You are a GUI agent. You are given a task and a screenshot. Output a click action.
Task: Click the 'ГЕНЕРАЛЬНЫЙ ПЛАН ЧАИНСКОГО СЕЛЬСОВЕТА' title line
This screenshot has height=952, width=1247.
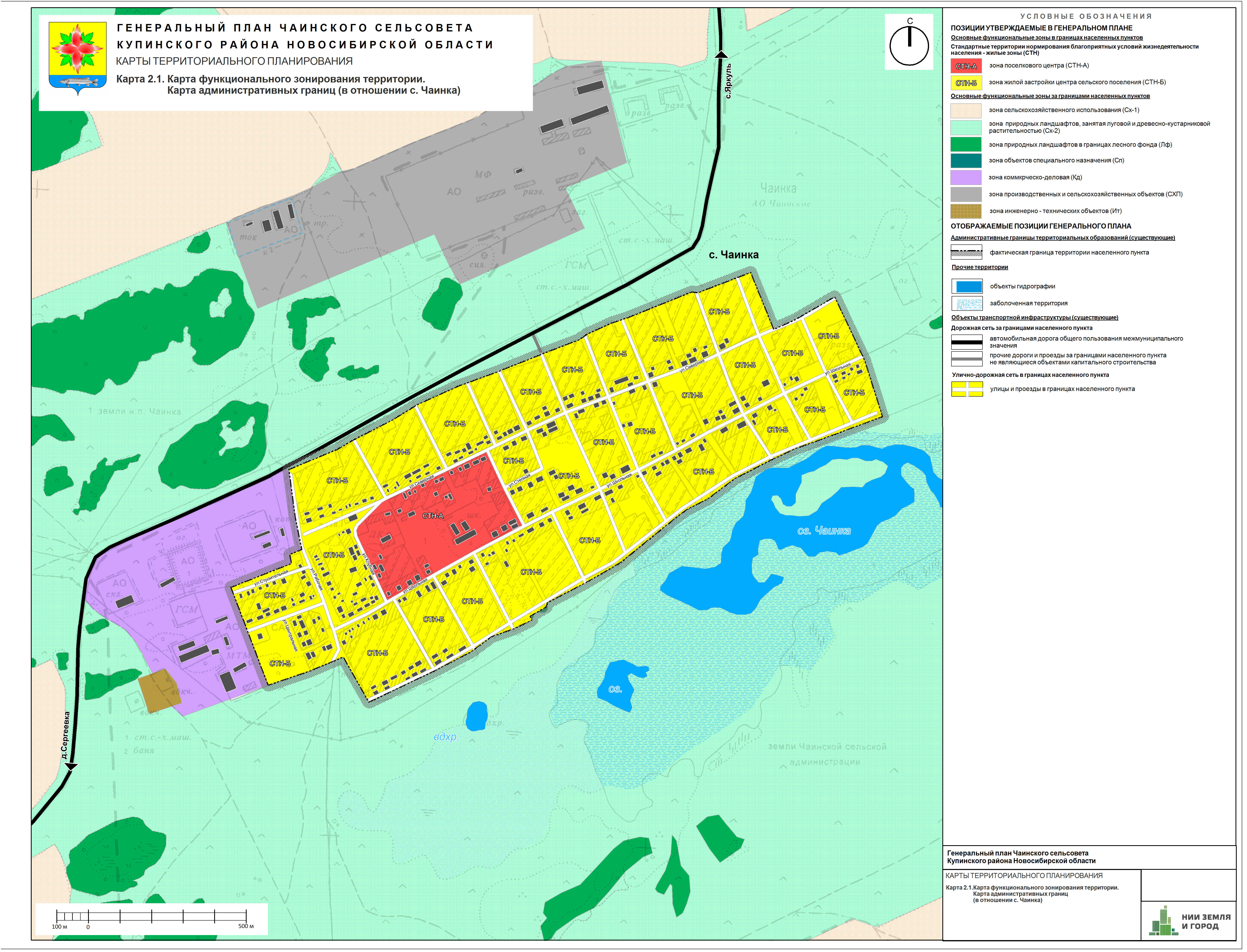[295, 28]
